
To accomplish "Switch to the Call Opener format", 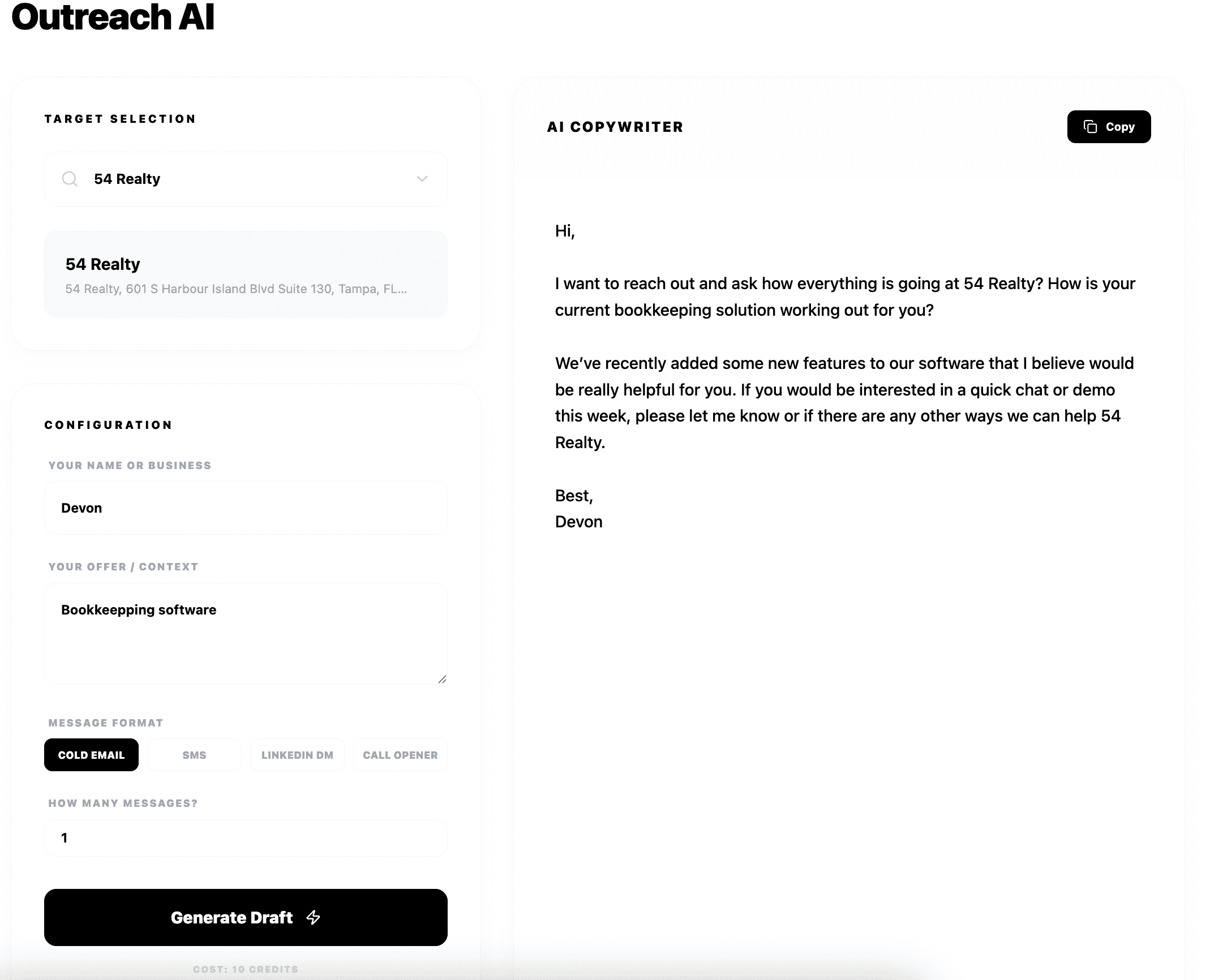I will 400,754.
